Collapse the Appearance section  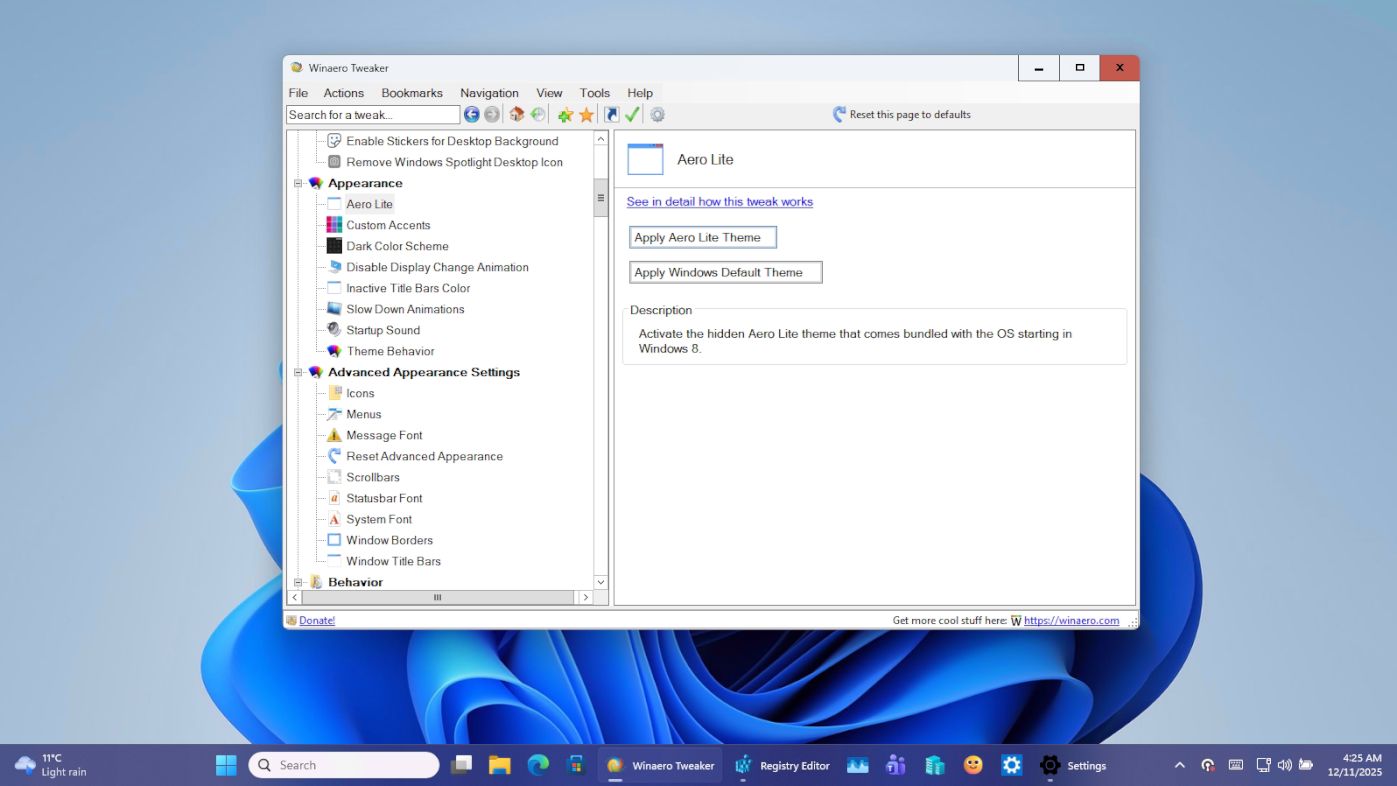[297, 183]
